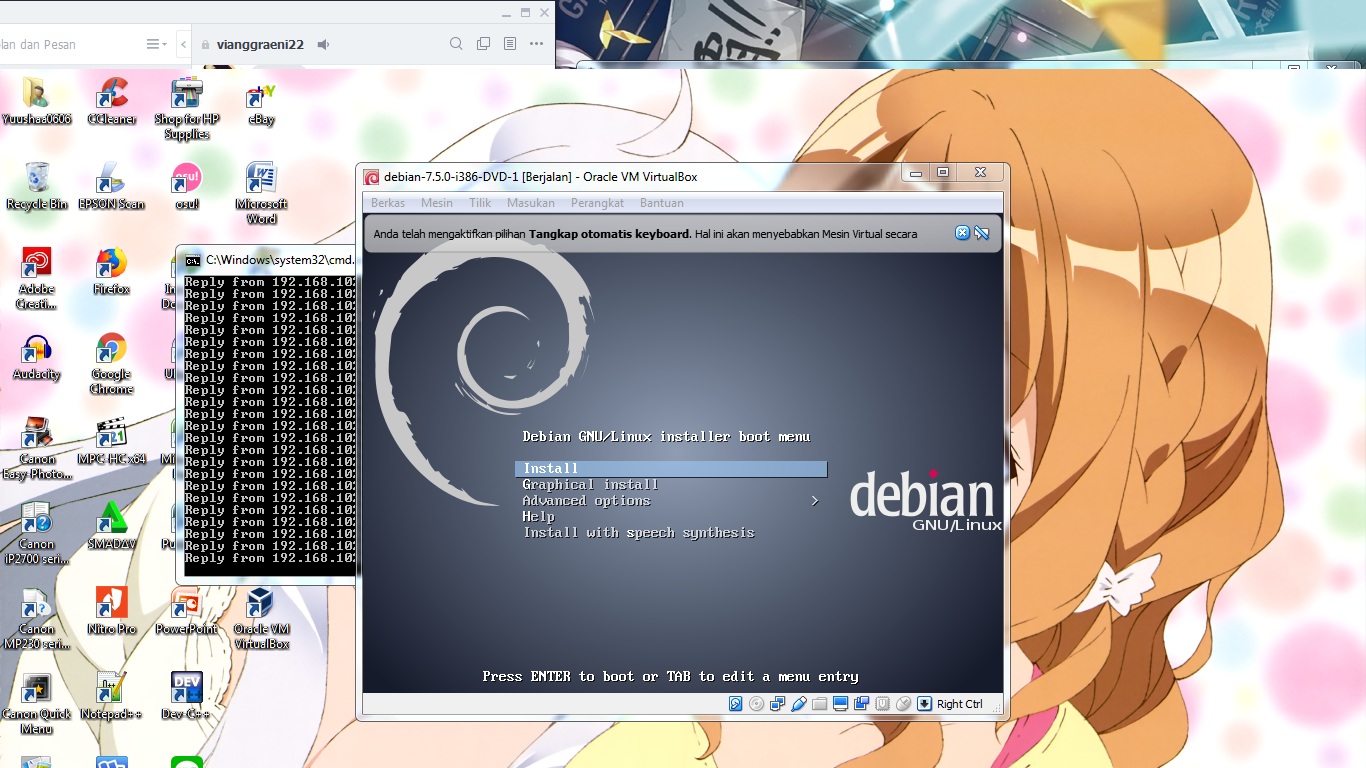Click the PowerPoint desktop shortcut
Screen dimensions: 1366x768
(x=186, y=611)
